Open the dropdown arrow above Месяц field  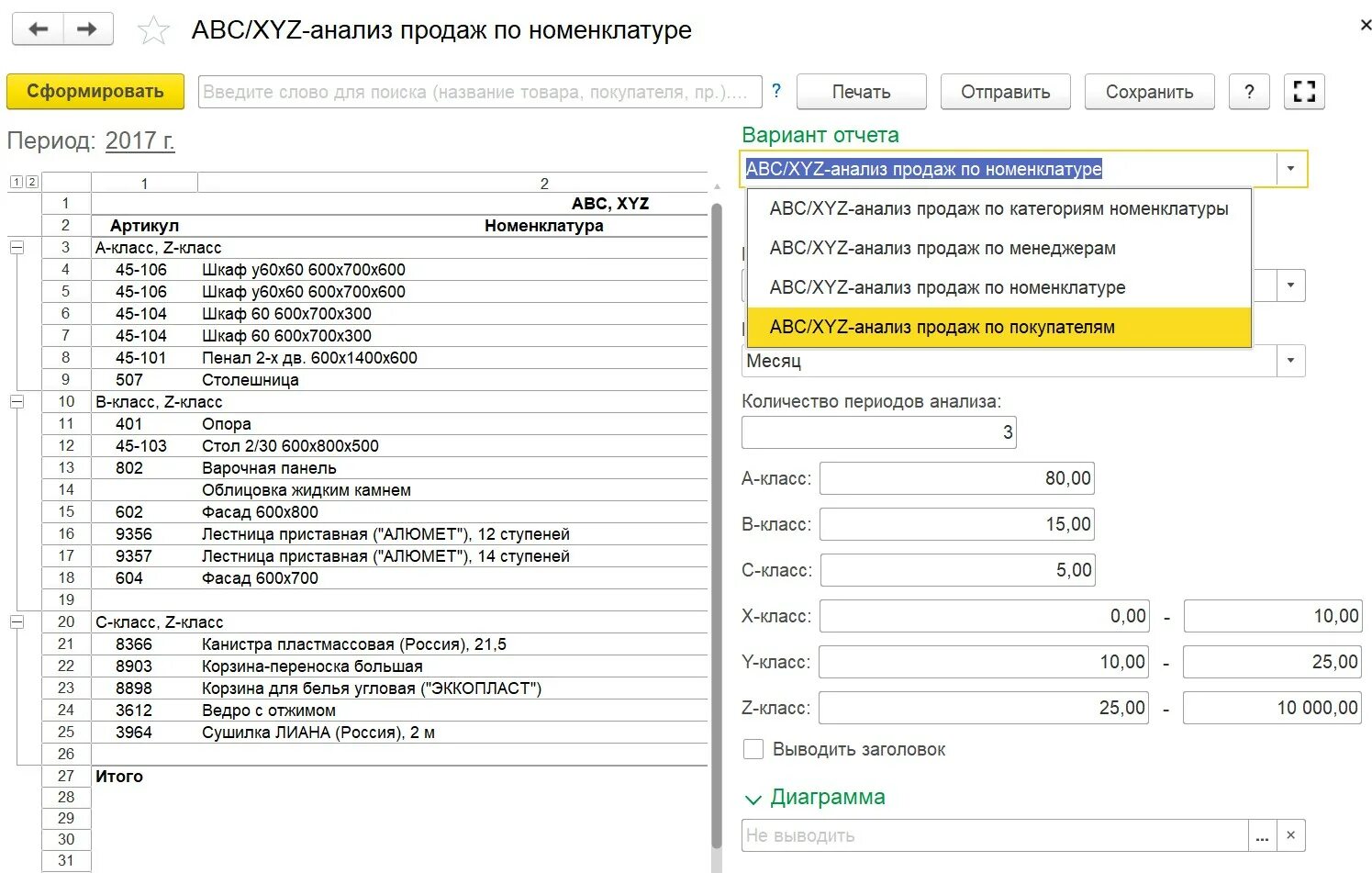(x=1290, y=285)
